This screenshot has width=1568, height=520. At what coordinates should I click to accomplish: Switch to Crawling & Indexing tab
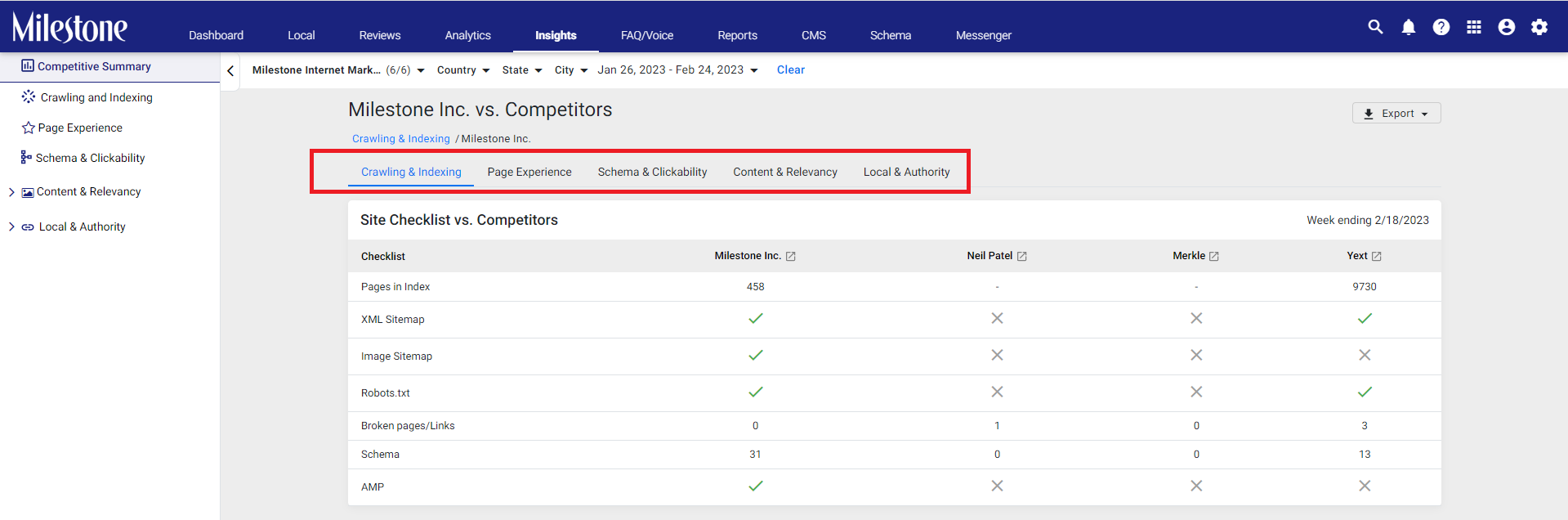[411, 172]
